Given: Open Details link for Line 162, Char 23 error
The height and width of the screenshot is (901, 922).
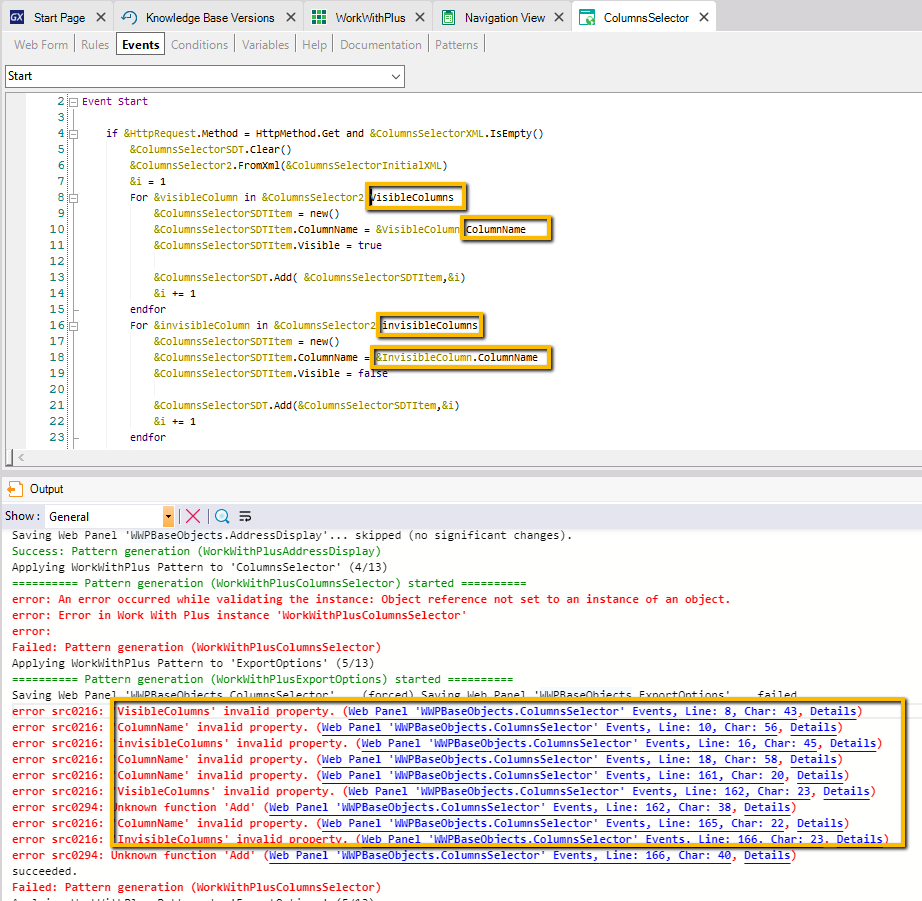Looking at the screenshot, I should click(846, 791).
